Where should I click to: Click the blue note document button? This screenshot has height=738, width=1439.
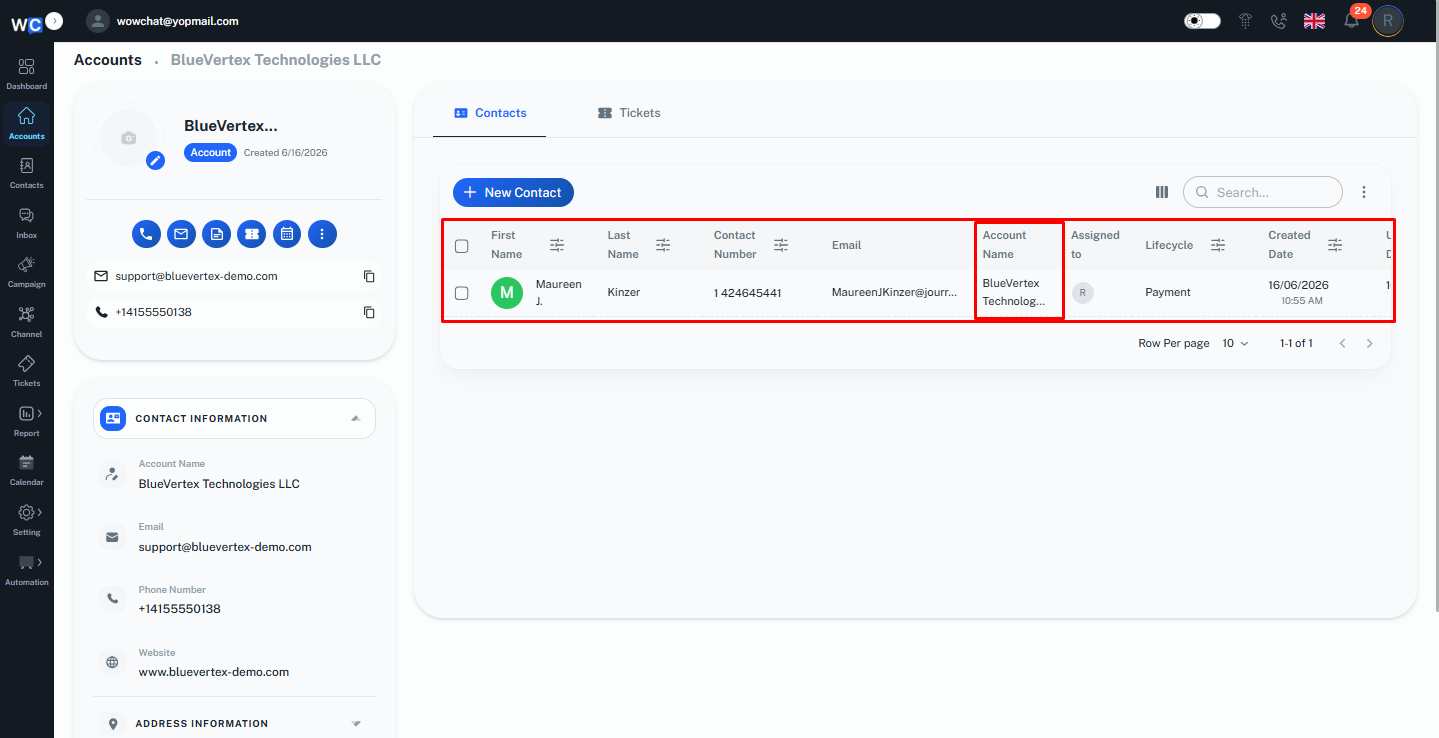(216, 234)
